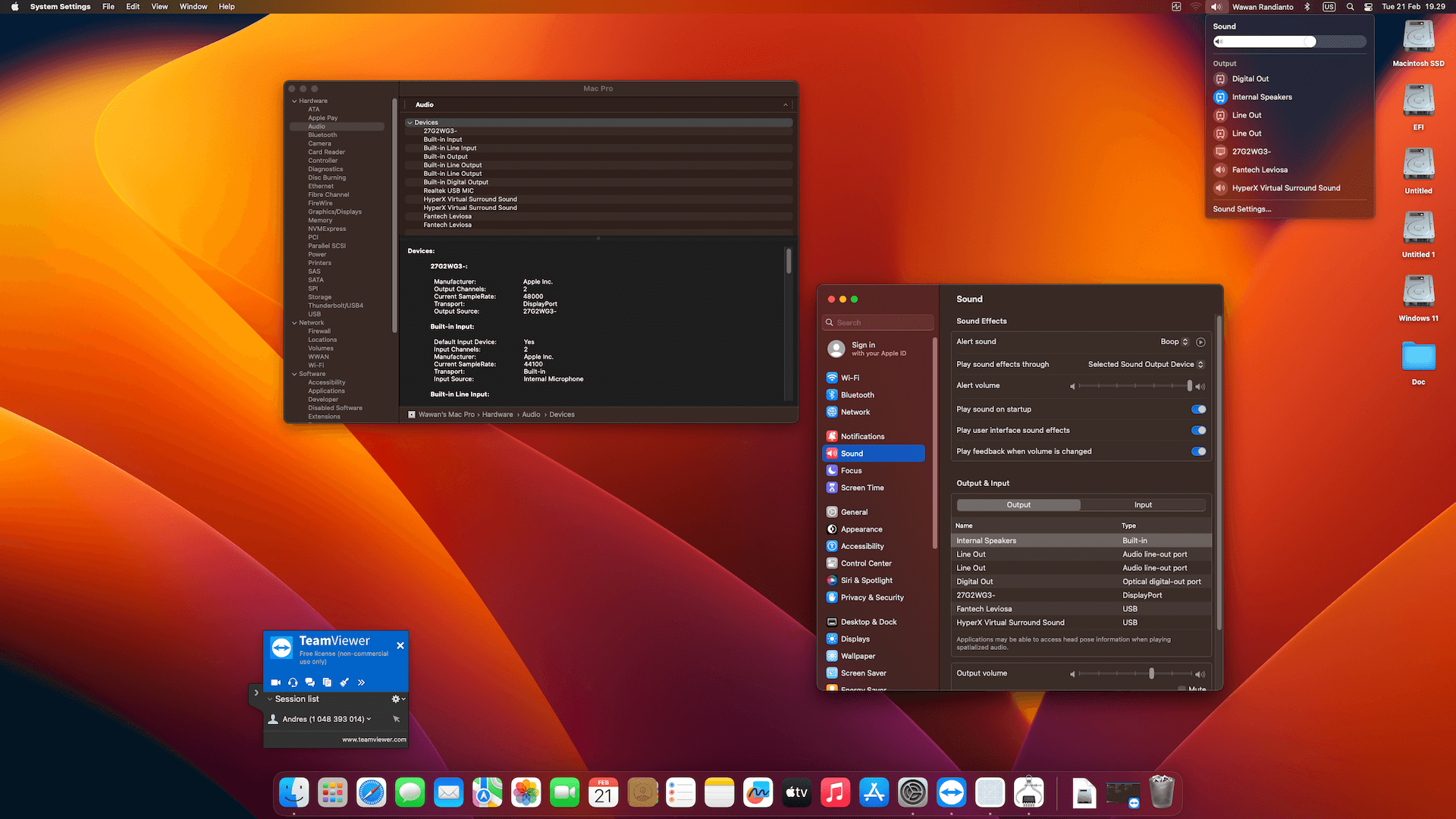
Task: Switch to the Input tab
Action: pos(1143,505)
